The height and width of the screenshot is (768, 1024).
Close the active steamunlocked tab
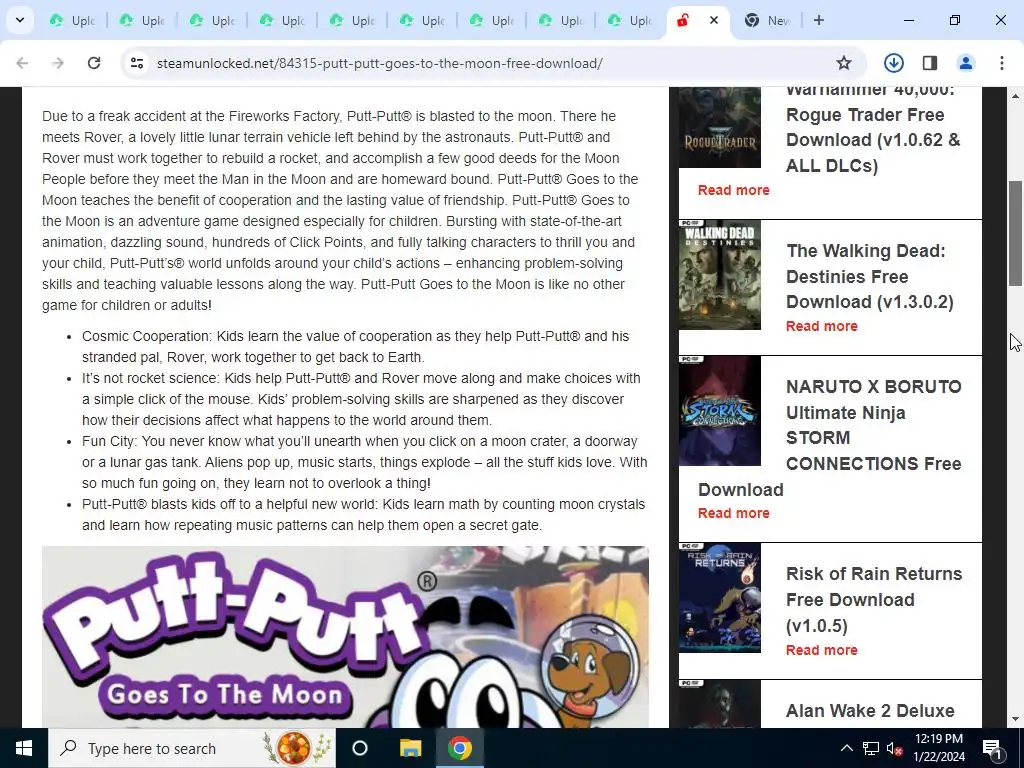pyautogui.click(x=714, y=20)
